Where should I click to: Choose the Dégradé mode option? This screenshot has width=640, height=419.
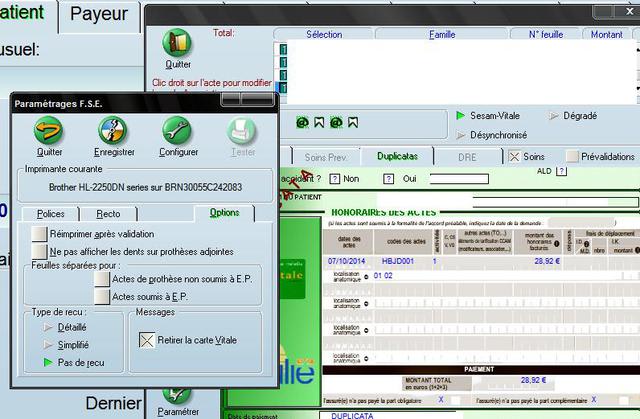pyautogui.click(x=554, y=116)
